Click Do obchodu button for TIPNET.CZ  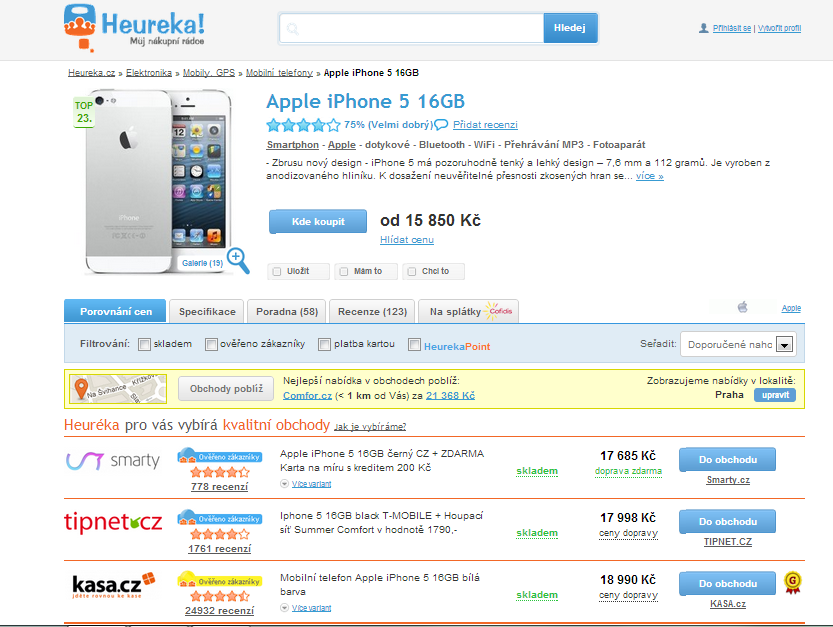727,522
